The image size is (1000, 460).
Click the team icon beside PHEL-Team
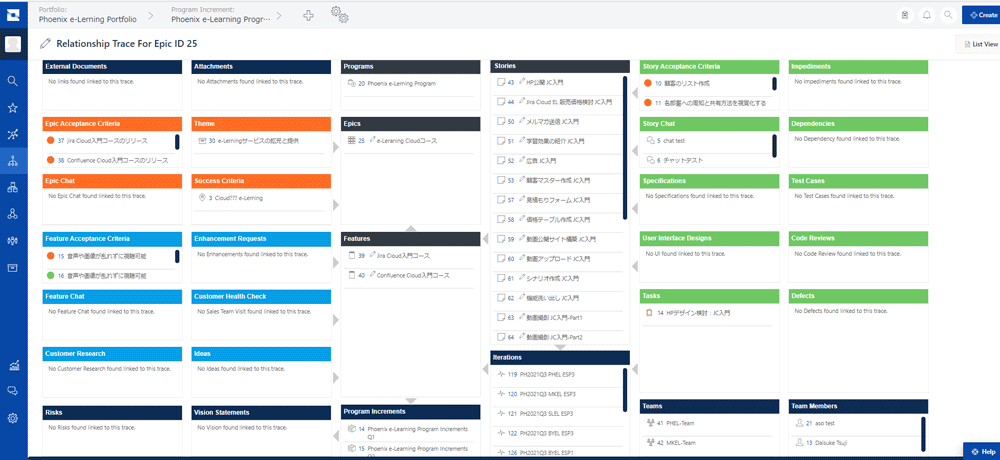click(650, 422)
